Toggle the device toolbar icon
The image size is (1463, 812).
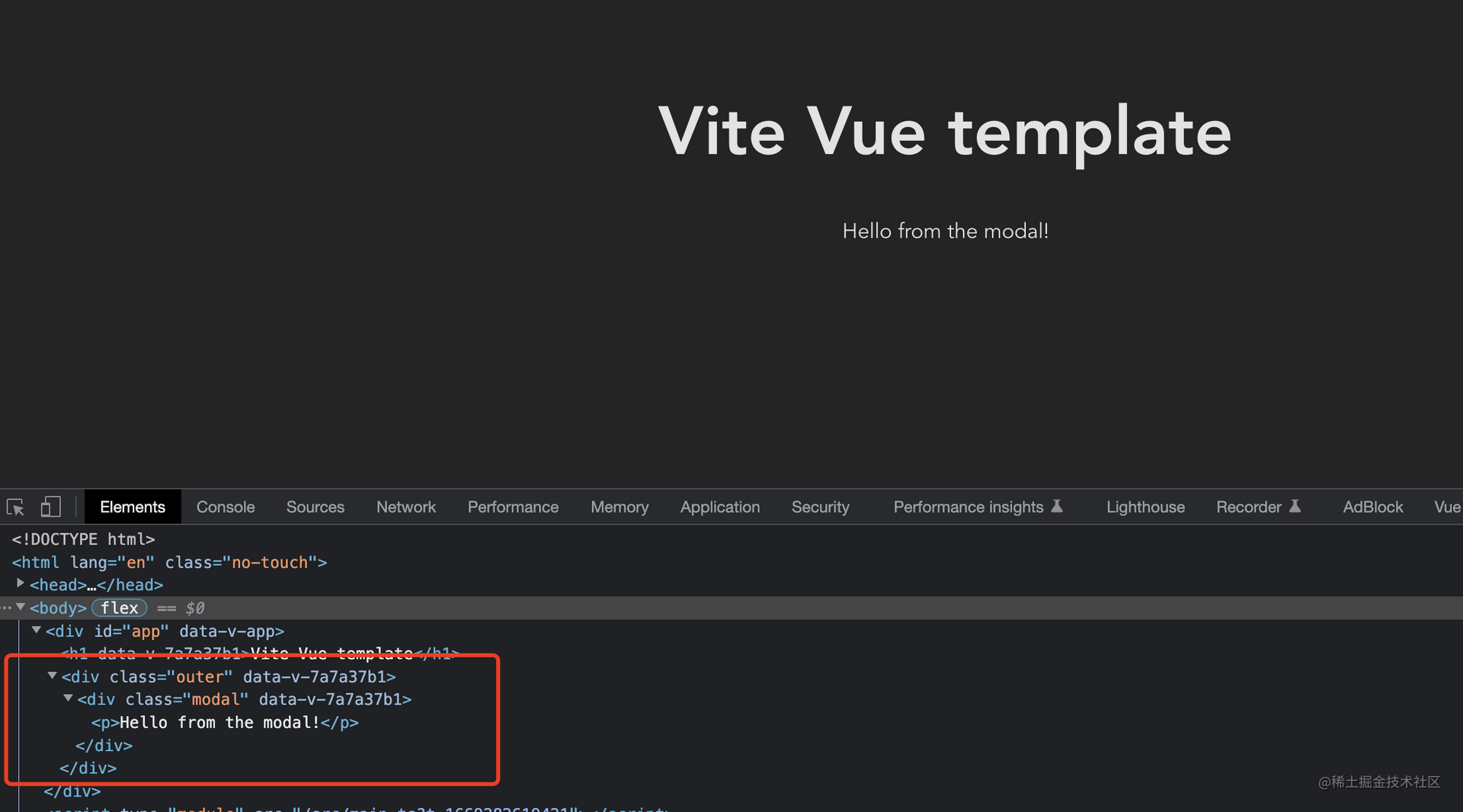(50, 507)
